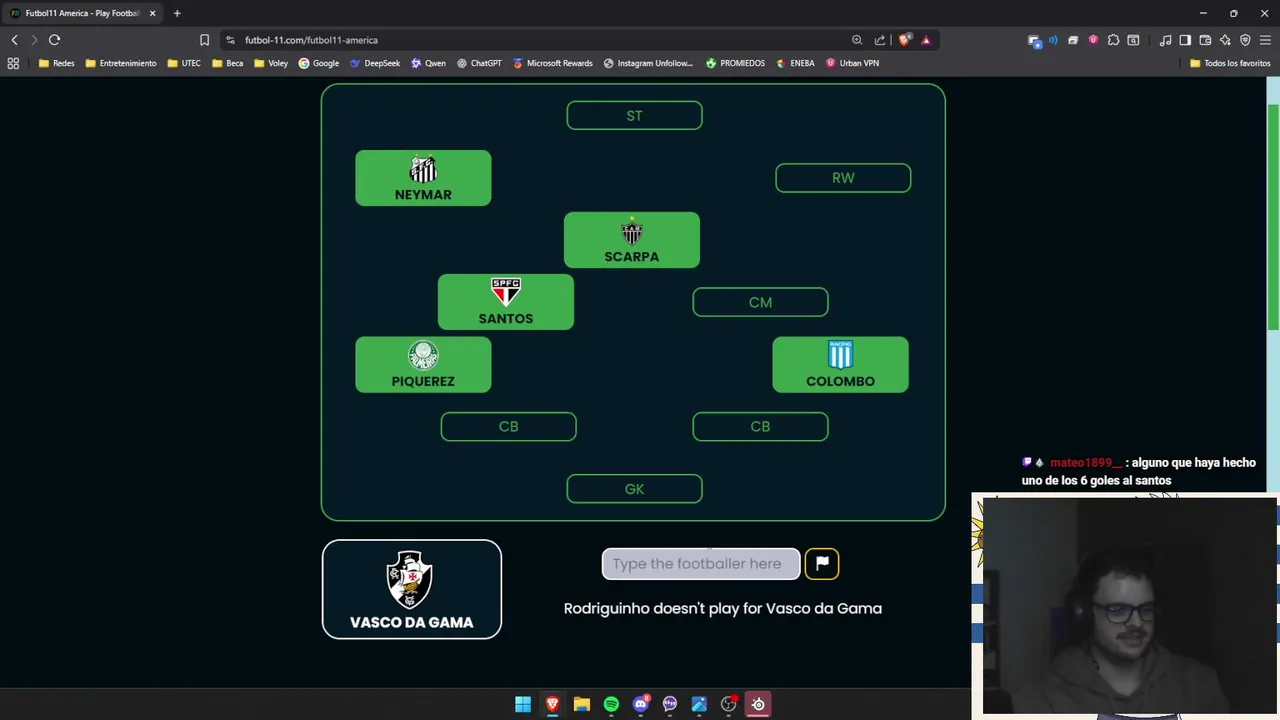
Task: Select the RW position slot
Action: point(843,178)
